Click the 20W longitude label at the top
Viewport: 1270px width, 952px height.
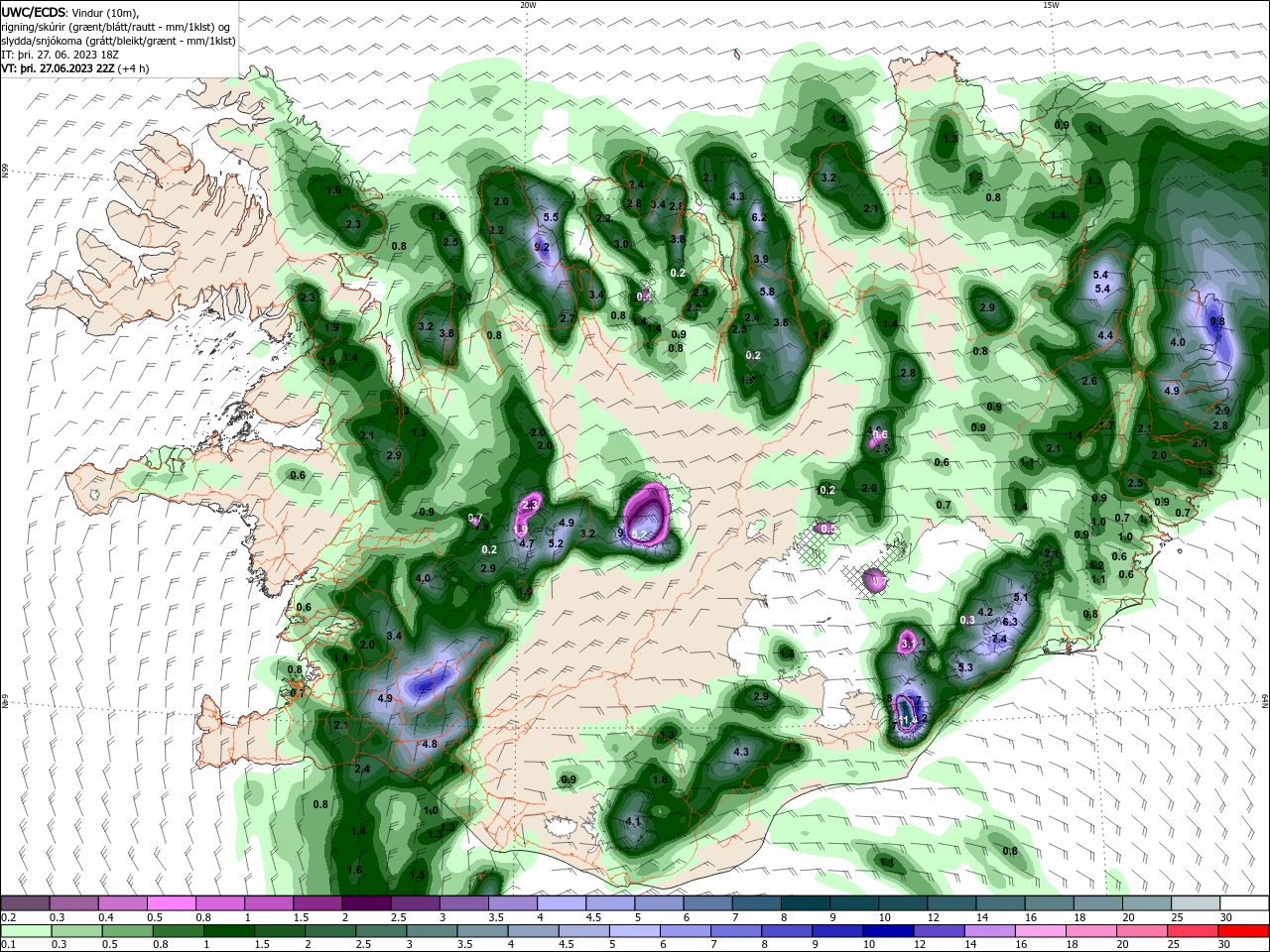click(x=528, y=5)
